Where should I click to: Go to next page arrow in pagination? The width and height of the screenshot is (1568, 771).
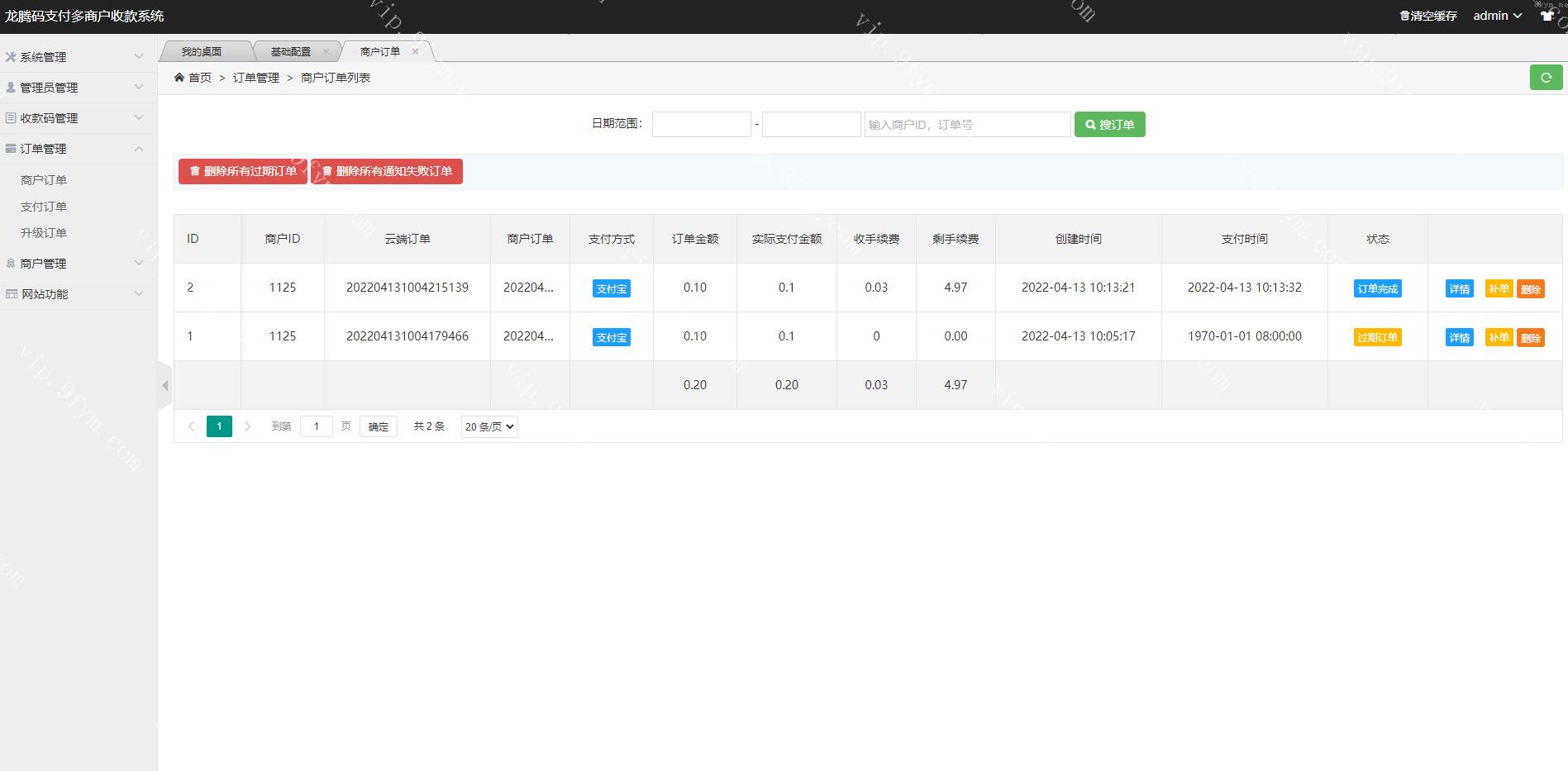coord(247,426)
